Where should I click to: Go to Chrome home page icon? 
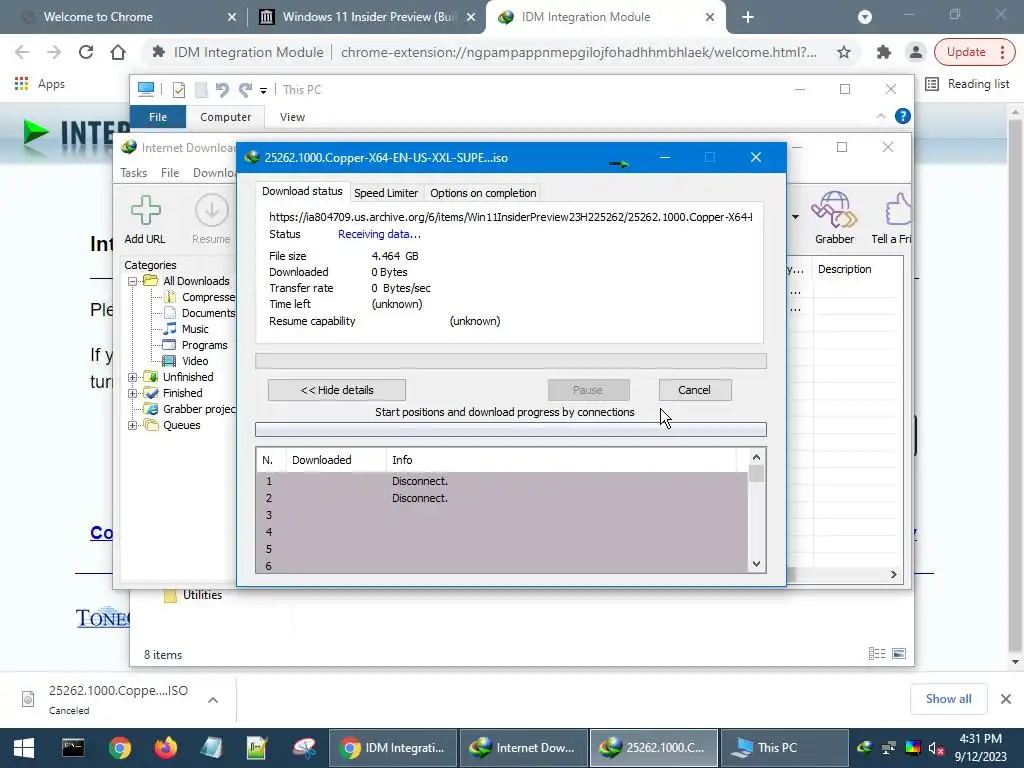pos(118,52)
